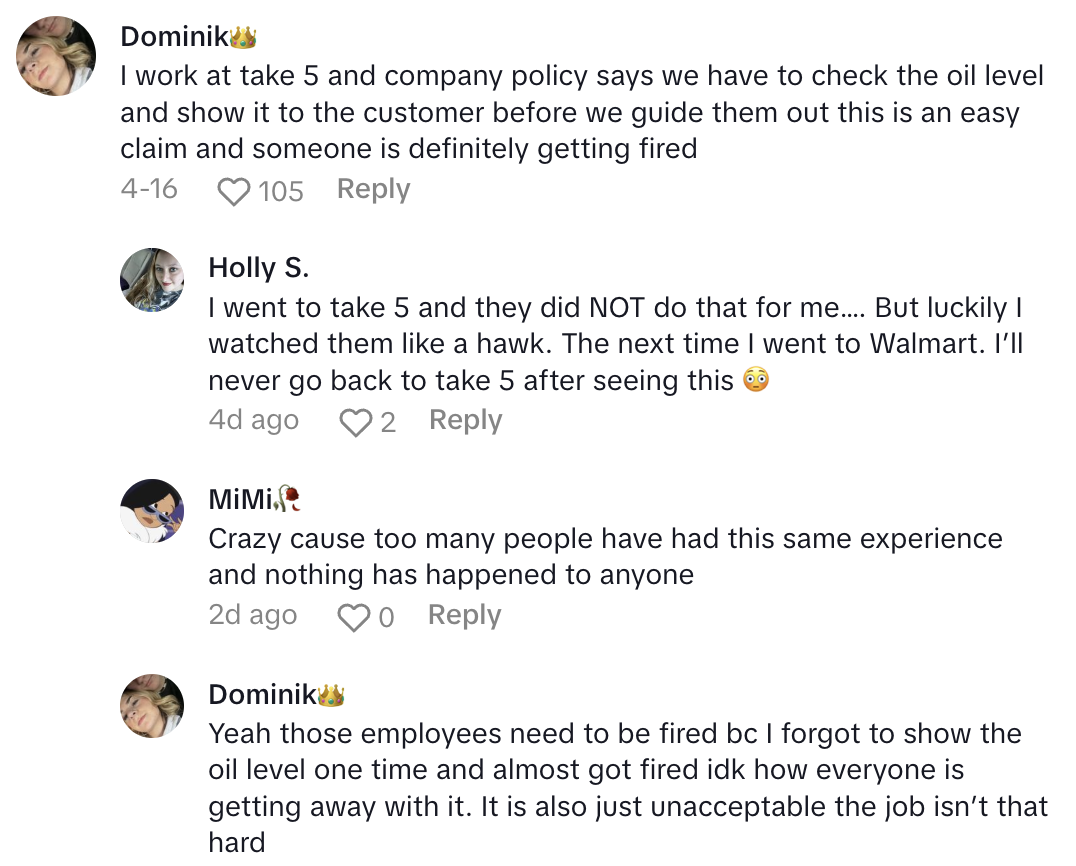The height and width of the screenshot is (866, 1076).
Task: Tap the heart on MiMi's reply
Action: click(x=354, y=618)
